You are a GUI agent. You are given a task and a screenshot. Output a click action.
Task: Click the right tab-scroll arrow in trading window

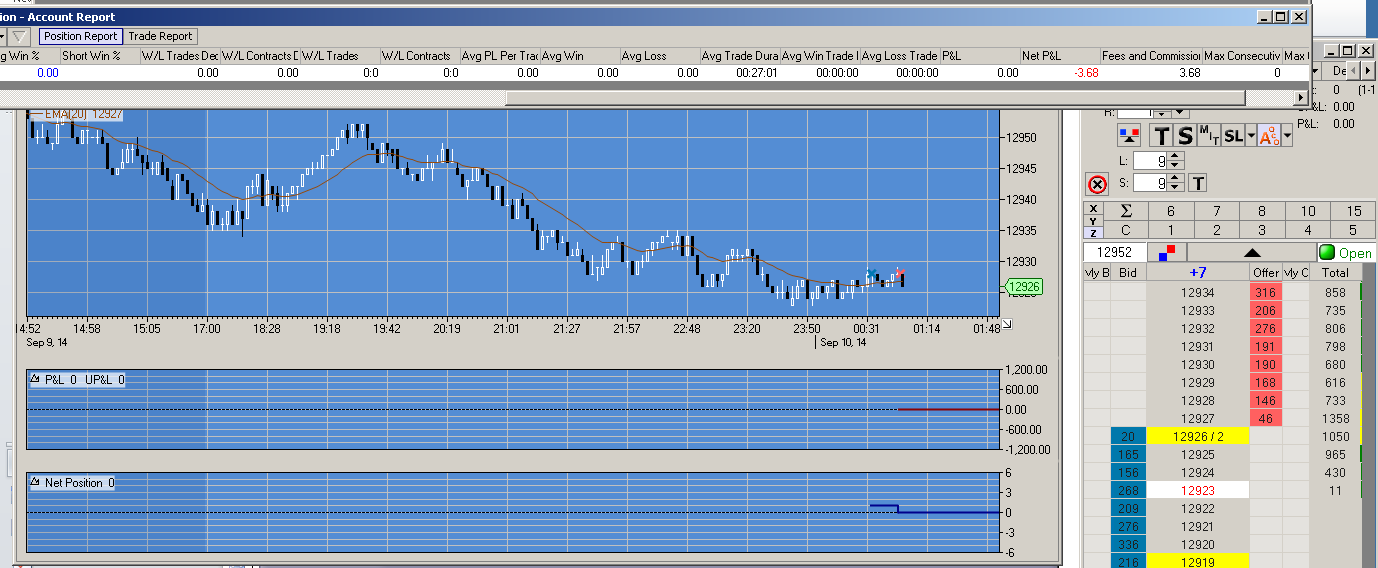click(1368, 72)
